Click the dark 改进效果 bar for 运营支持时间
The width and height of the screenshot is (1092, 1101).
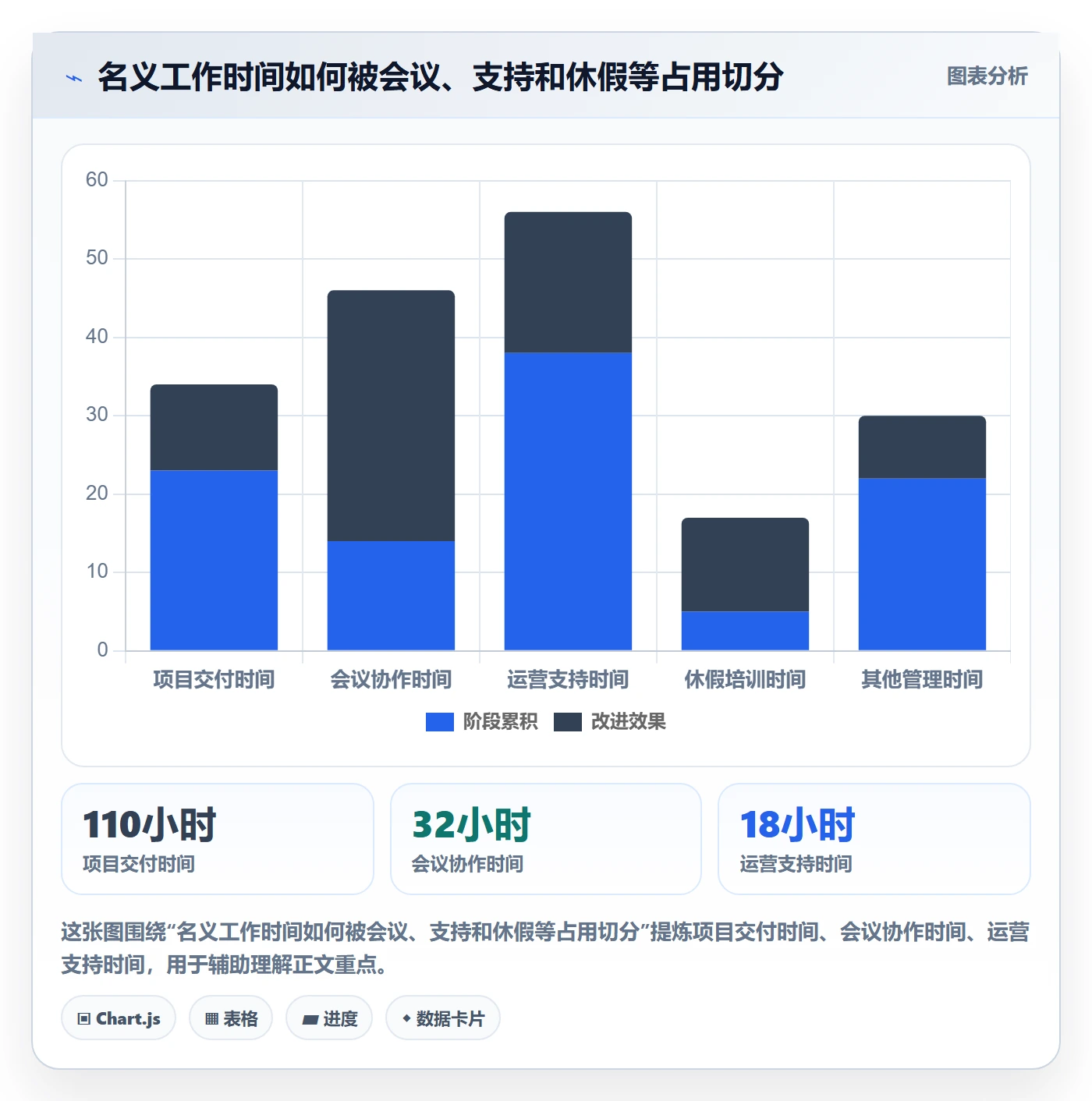click(568, 282)
